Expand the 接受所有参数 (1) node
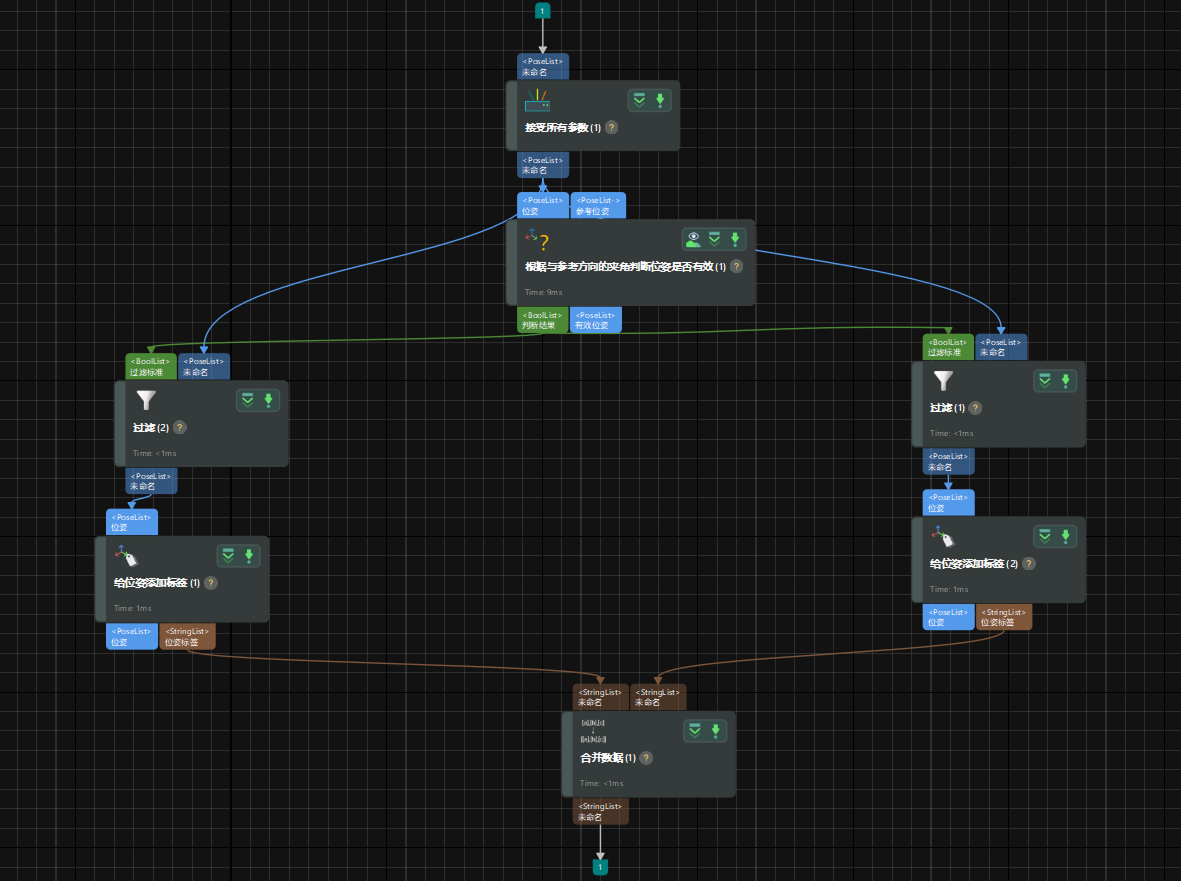 coord(639,100)
